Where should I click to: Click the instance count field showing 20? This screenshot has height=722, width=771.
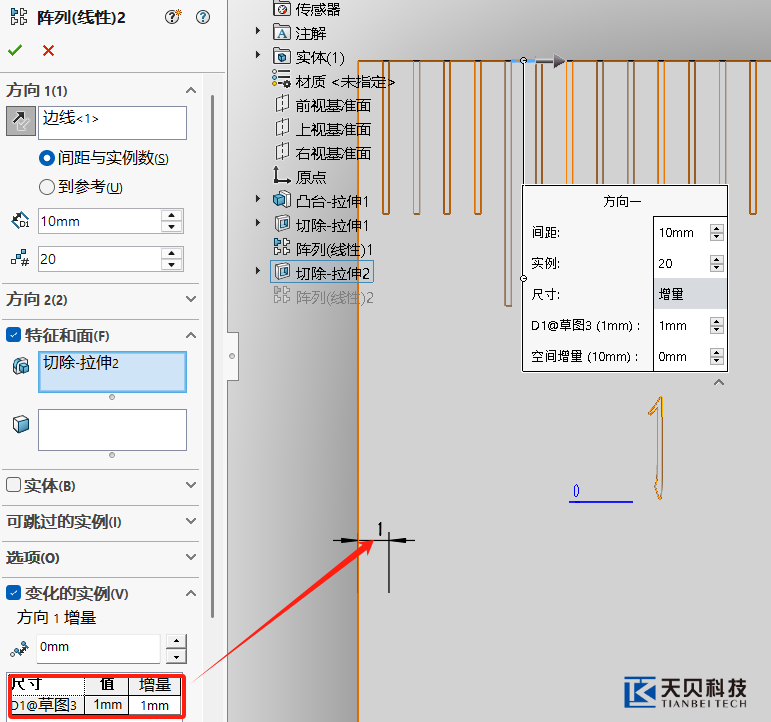[x=99, y=259]
